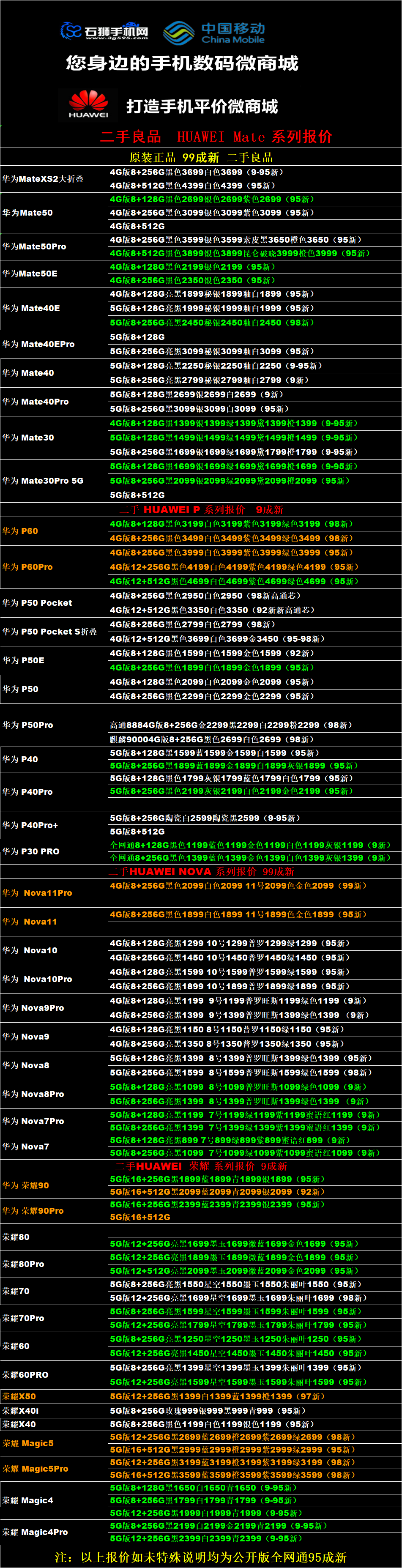
Task: Click the China Mobile logo
Action: coord(214,33)
